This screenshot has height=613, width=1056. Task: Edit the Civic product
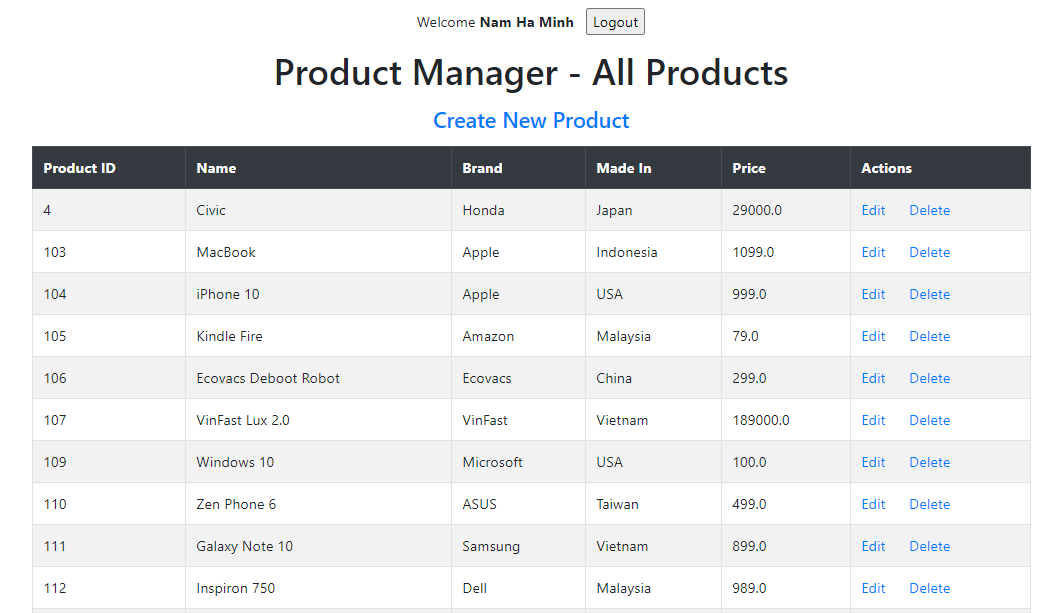pyautogui.click(x=873, y=210)
